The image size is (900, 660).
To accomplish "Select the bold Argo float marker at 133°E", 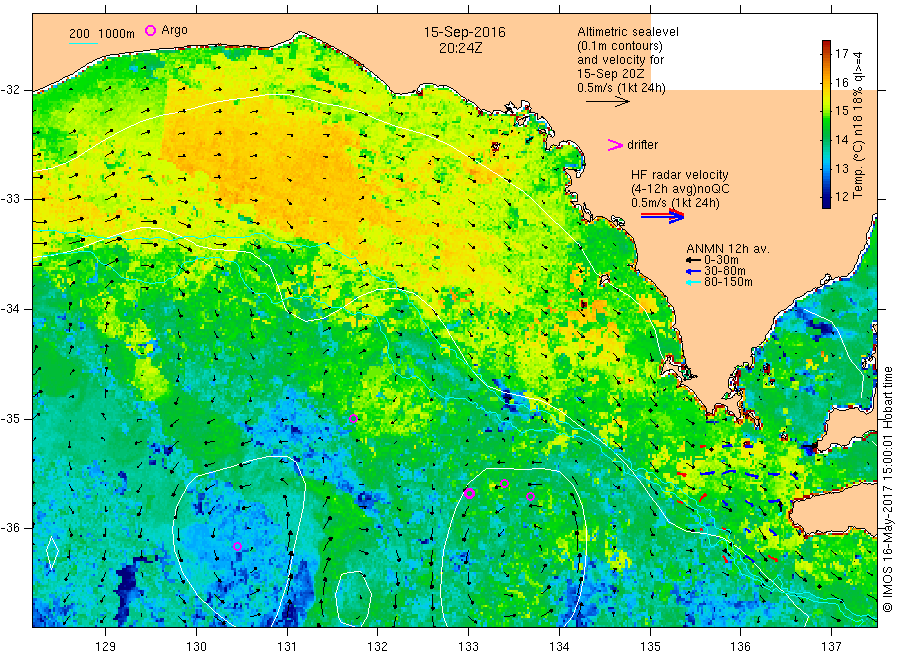I will pos(469,494).
